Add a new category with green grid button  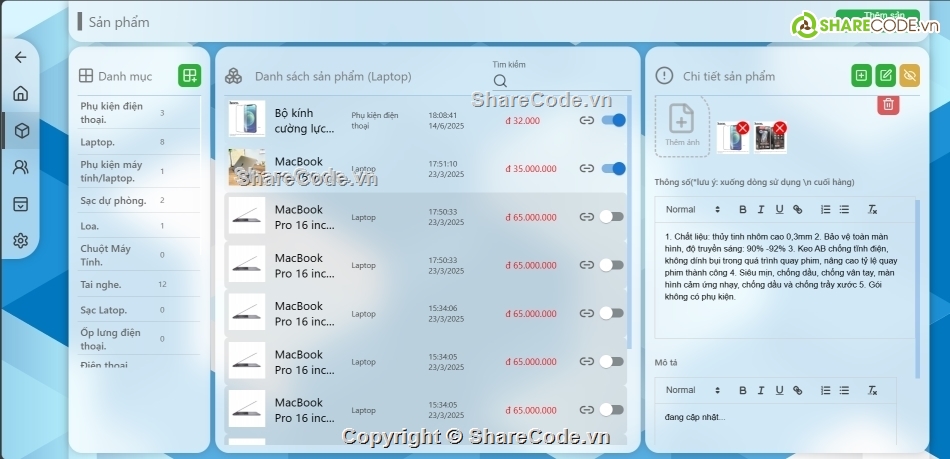[x=190, y=76]
